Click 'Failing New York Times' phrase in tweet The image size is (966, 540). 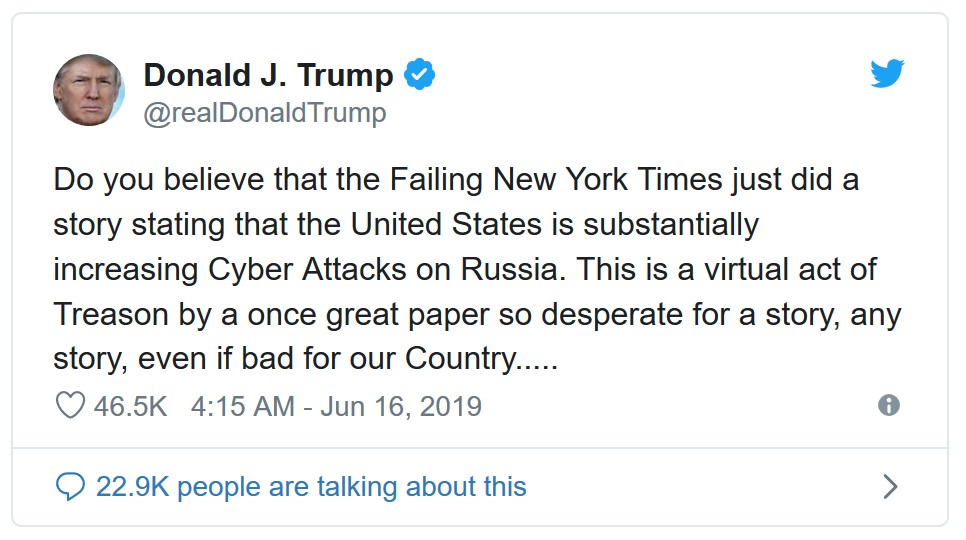coord(556,180)
